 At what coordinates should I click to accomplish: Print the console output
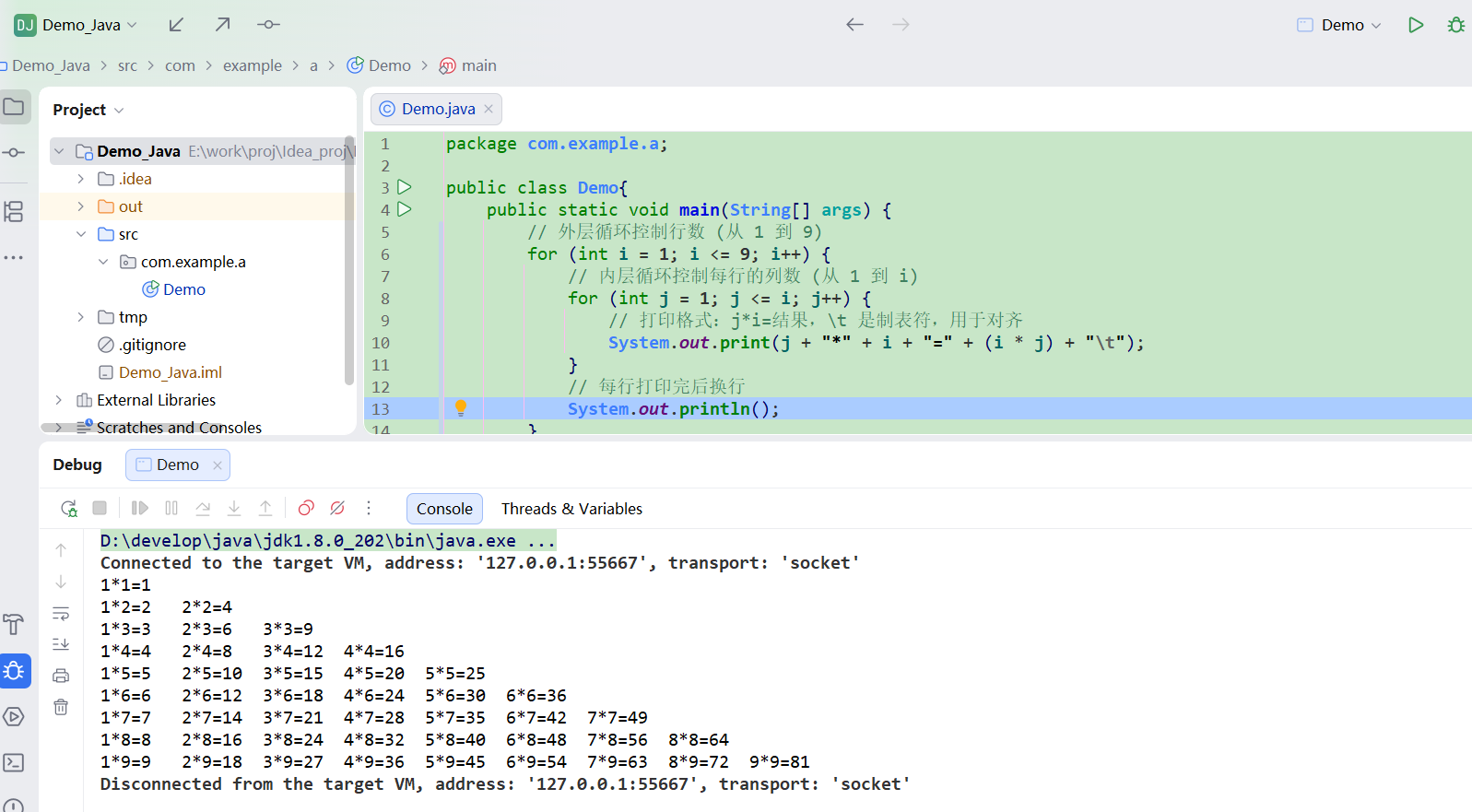(x=61, y=676)
